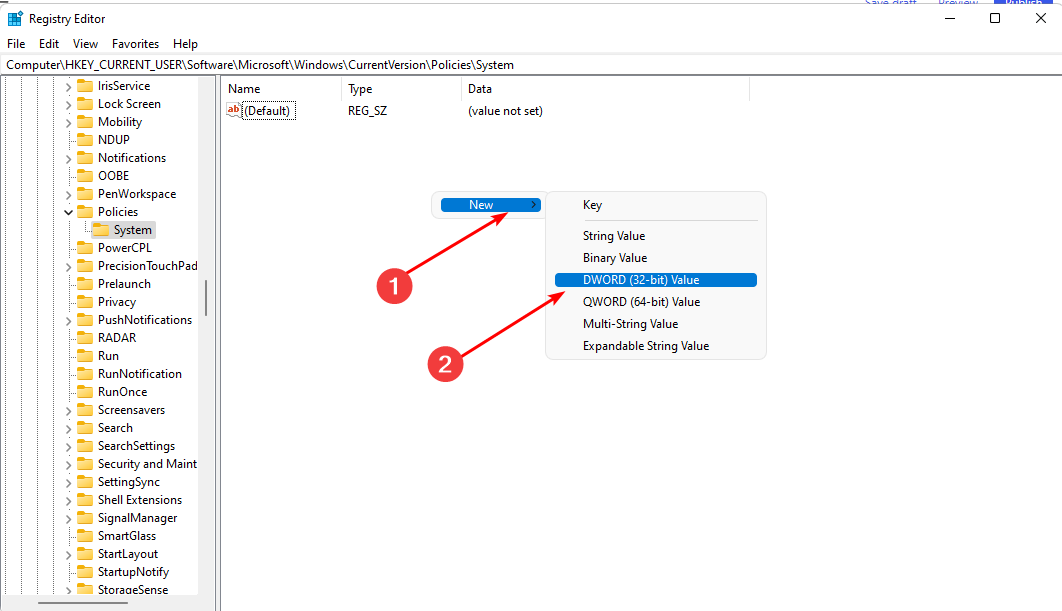1062x611 pixels.
Task: Expand the IrisService key
Action: [x=68, y=87]
